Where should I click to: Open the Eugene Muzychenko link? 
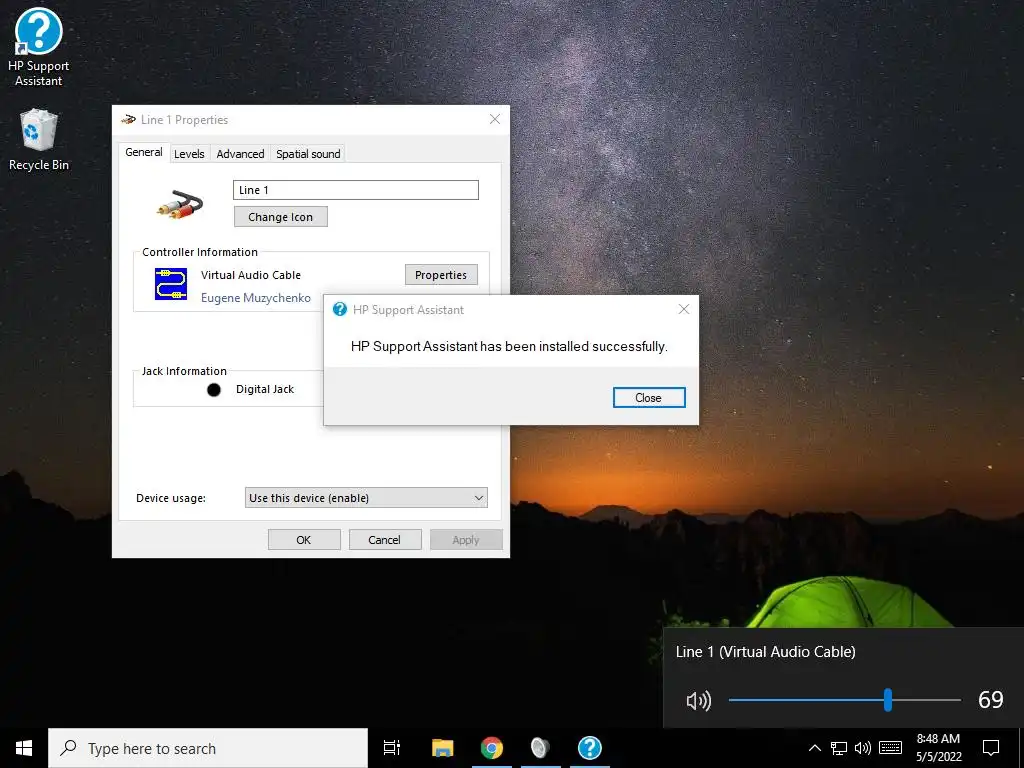click(x=255, y=298)
